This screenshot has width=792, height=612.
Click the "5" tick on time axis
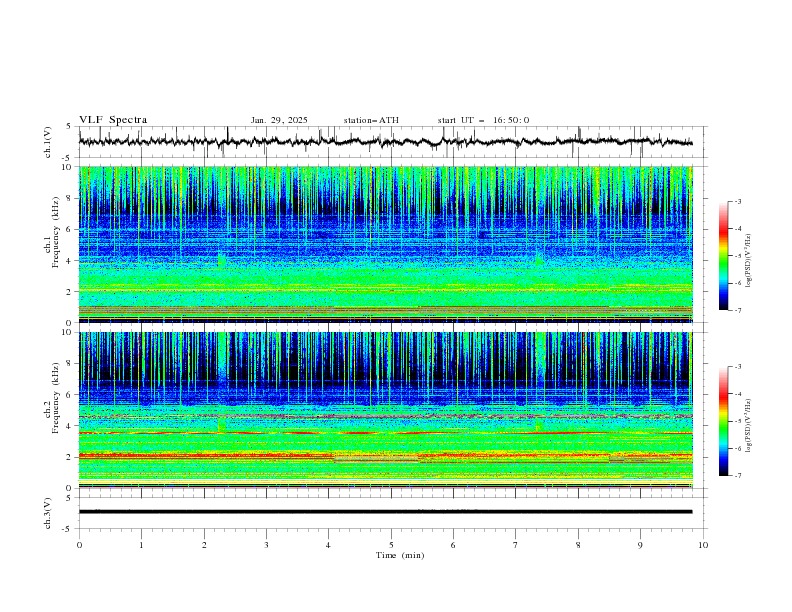coord(391,545)
